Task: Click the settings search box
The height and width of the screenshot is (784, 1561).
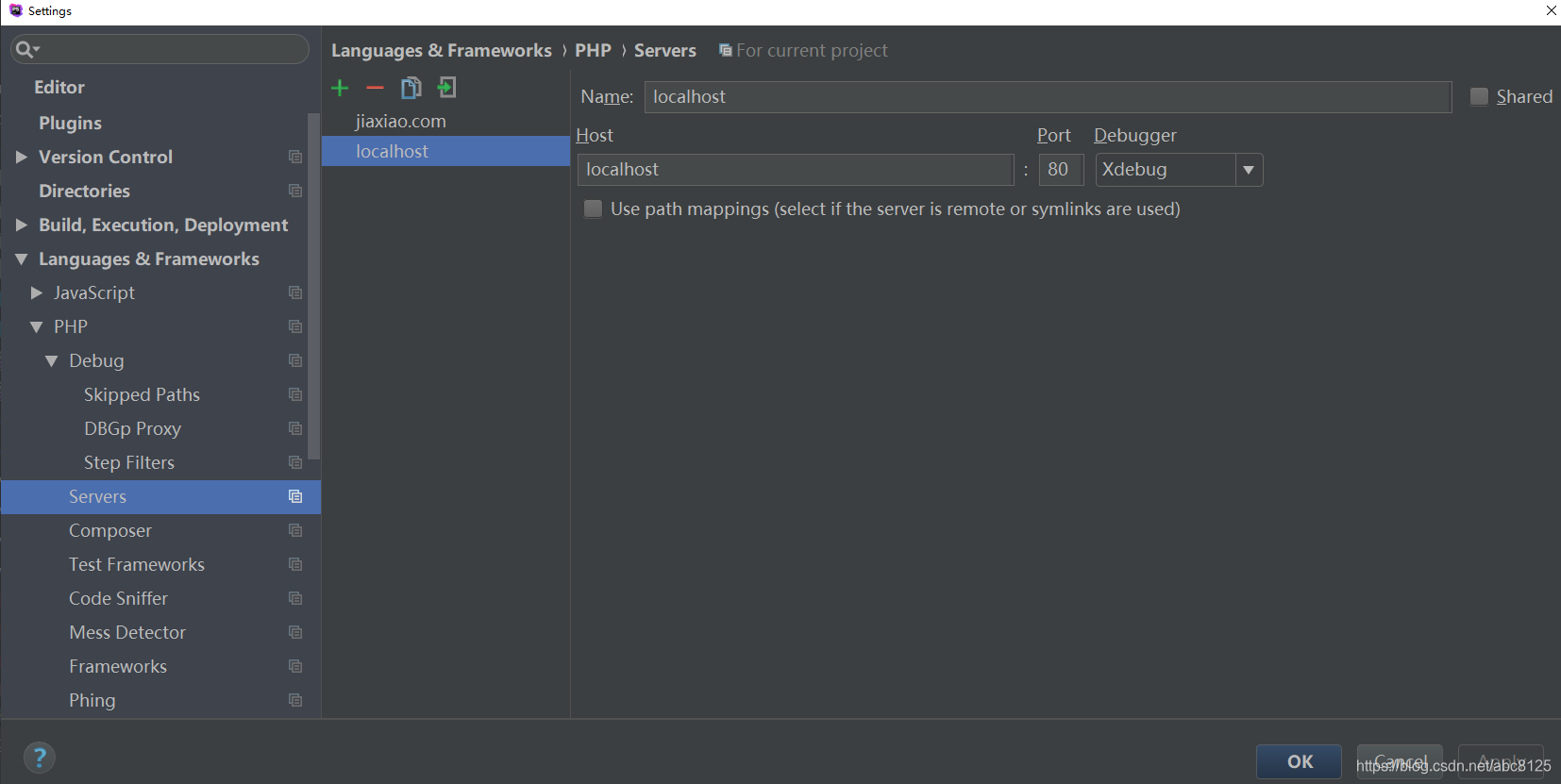Action: [159, 49]
